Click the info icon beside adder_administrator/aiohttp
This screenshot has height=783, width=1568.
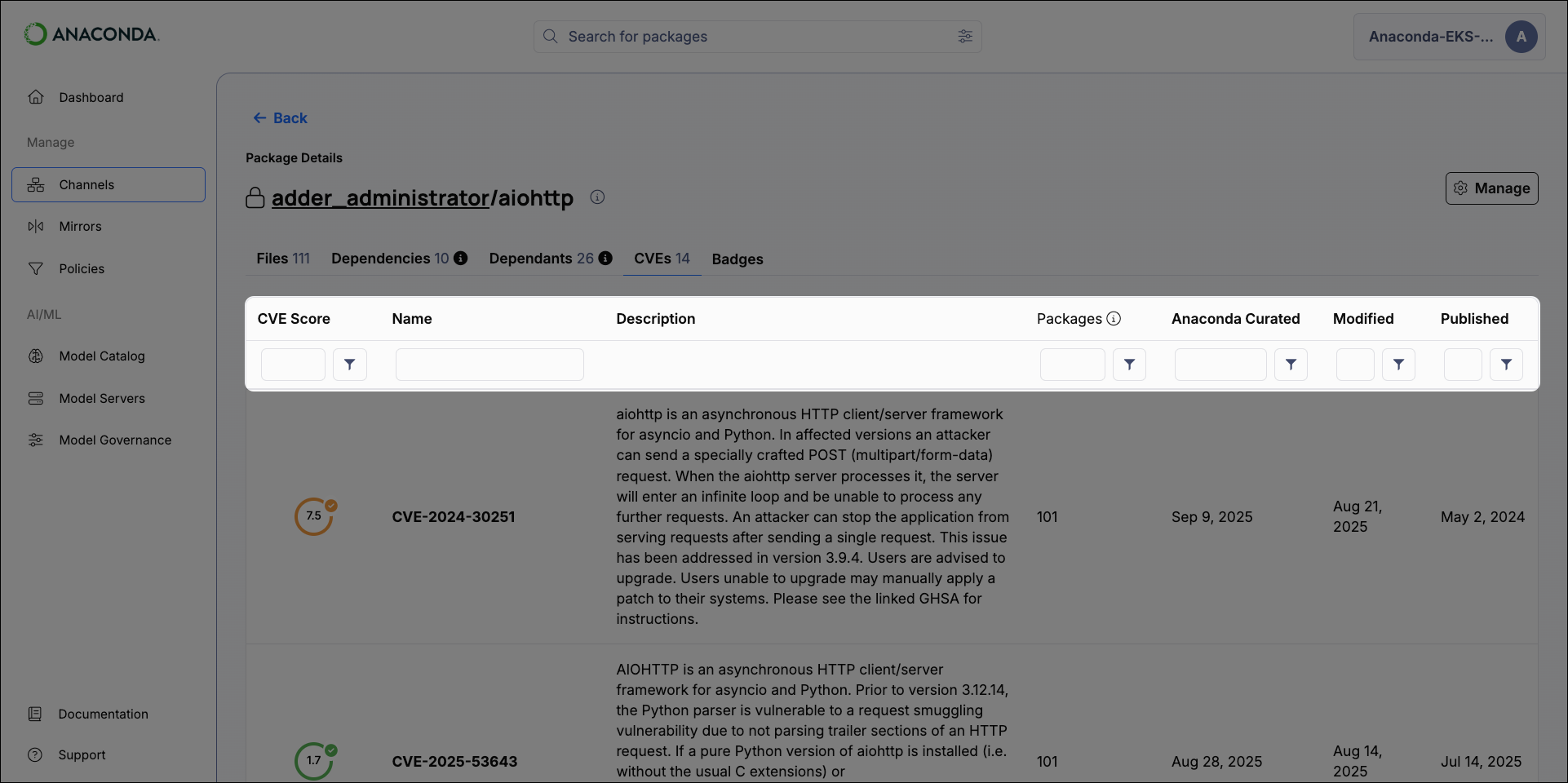click(x=597, y=197)
